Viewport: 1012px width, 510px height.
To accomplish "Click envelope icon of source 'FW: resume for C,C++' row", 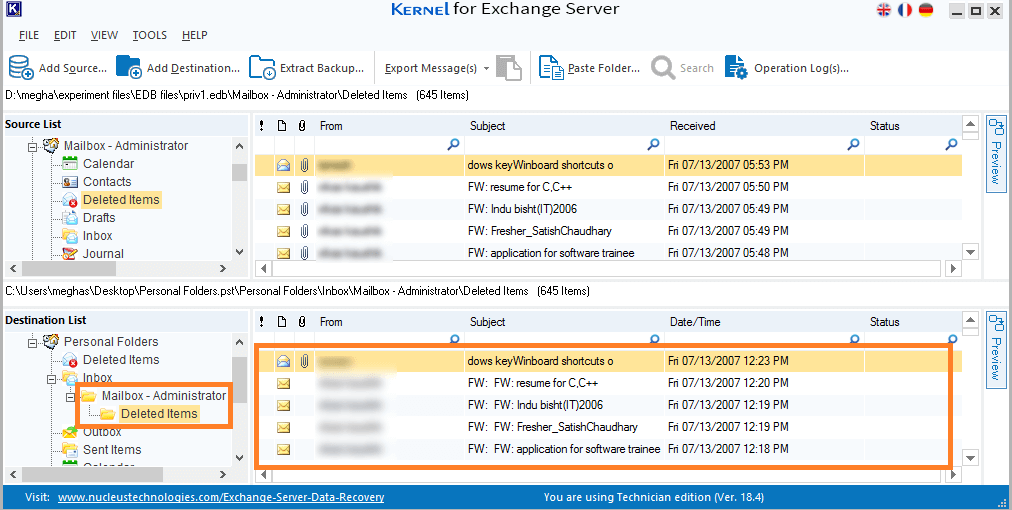I will click(283, 187).
